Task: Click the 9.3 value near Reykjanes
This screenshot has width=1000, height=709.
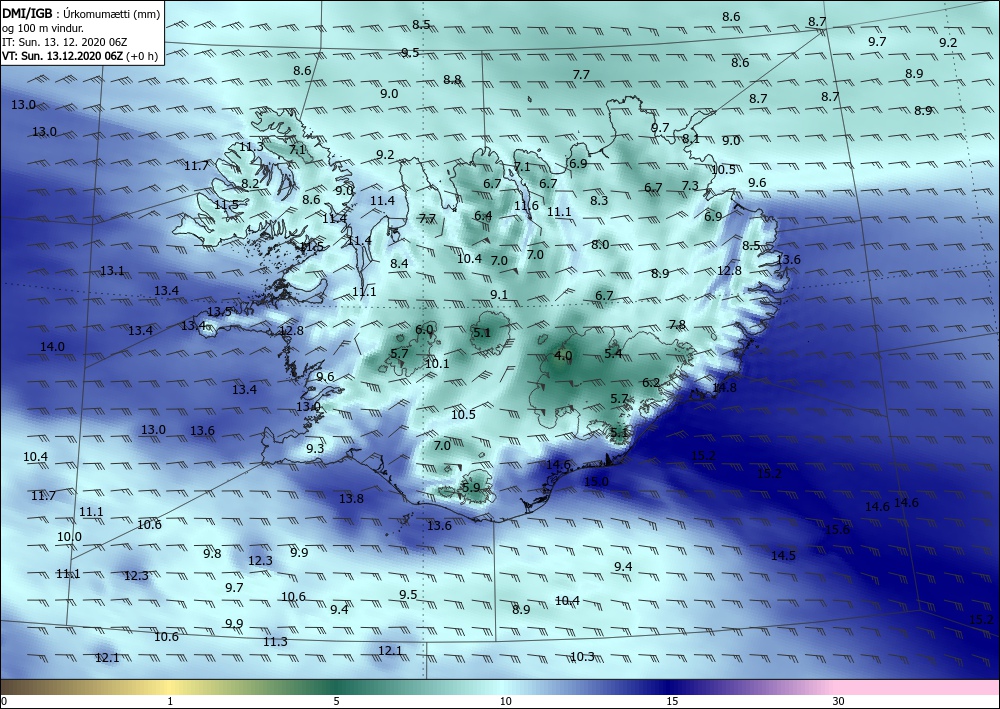Action: [315, 448]
